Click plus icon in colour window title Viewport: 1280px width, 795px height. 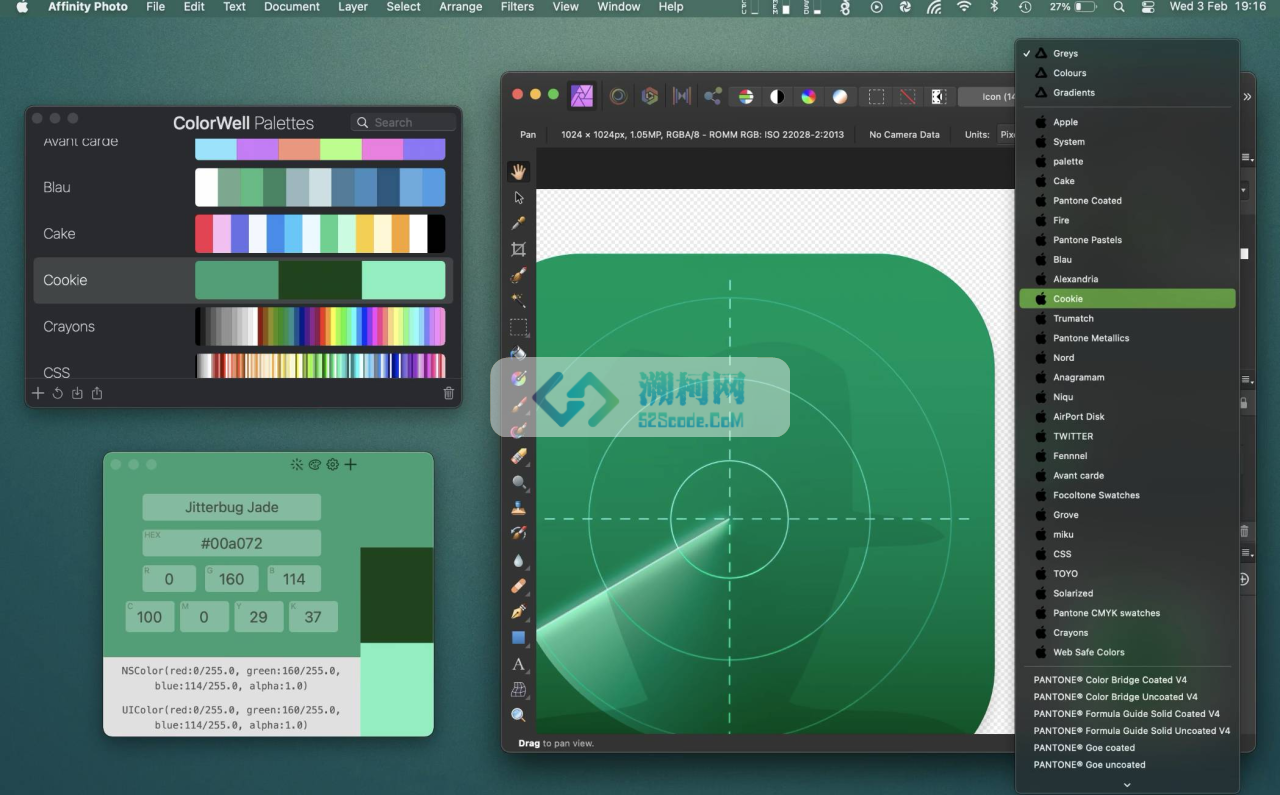[351, 464]
